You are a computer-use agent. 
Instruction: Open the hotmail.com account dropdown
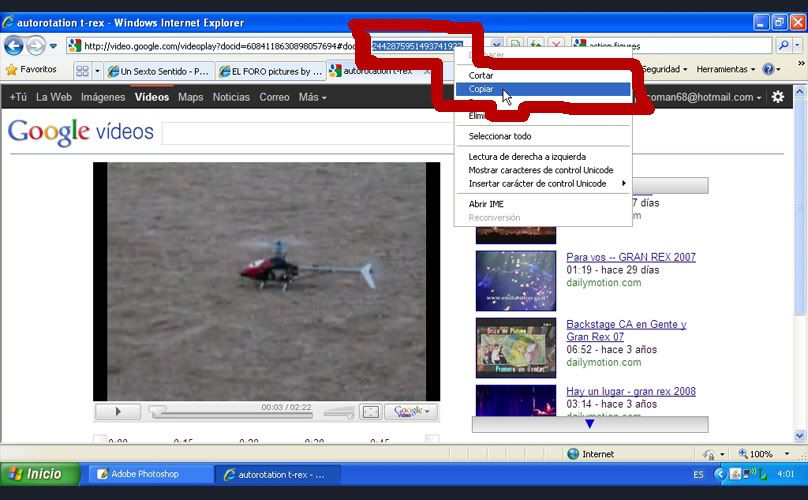[x=703, y=97]
